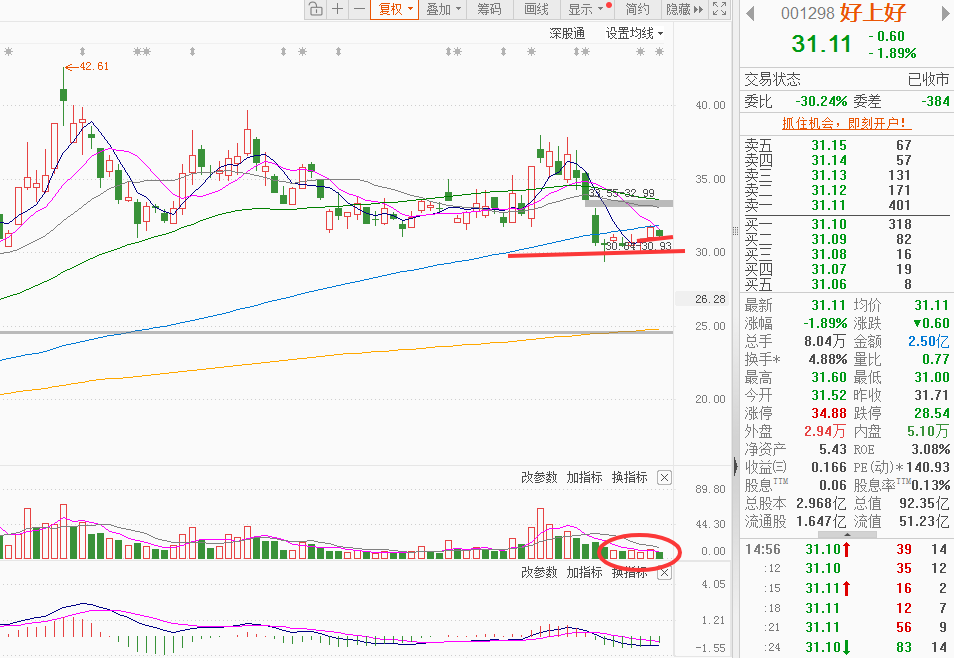Go to previous stock arrow
Viewport: 954px width, 658px height.
click(750, 13)
